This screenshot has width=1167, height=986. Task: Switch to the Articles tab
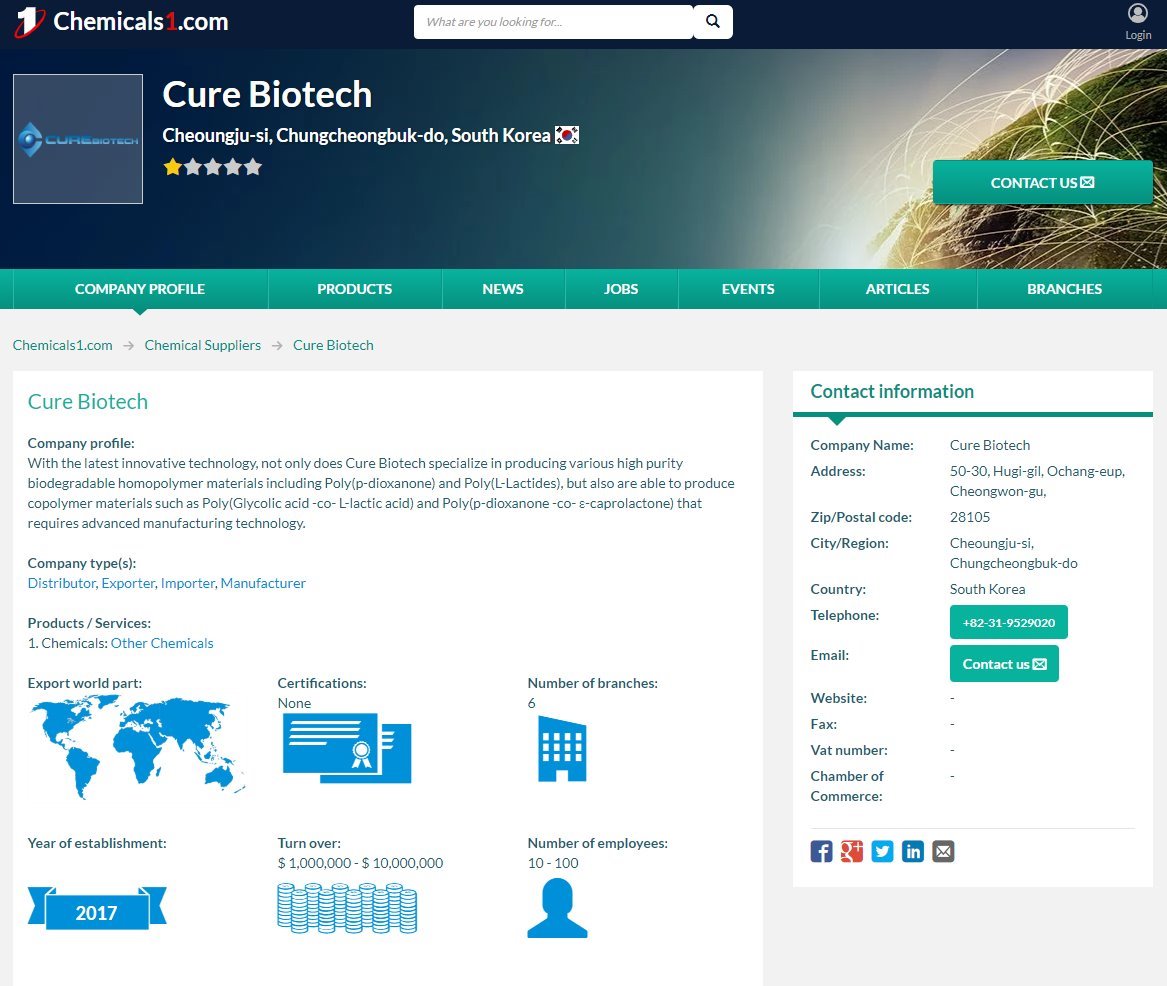click(x=898, y=289)
